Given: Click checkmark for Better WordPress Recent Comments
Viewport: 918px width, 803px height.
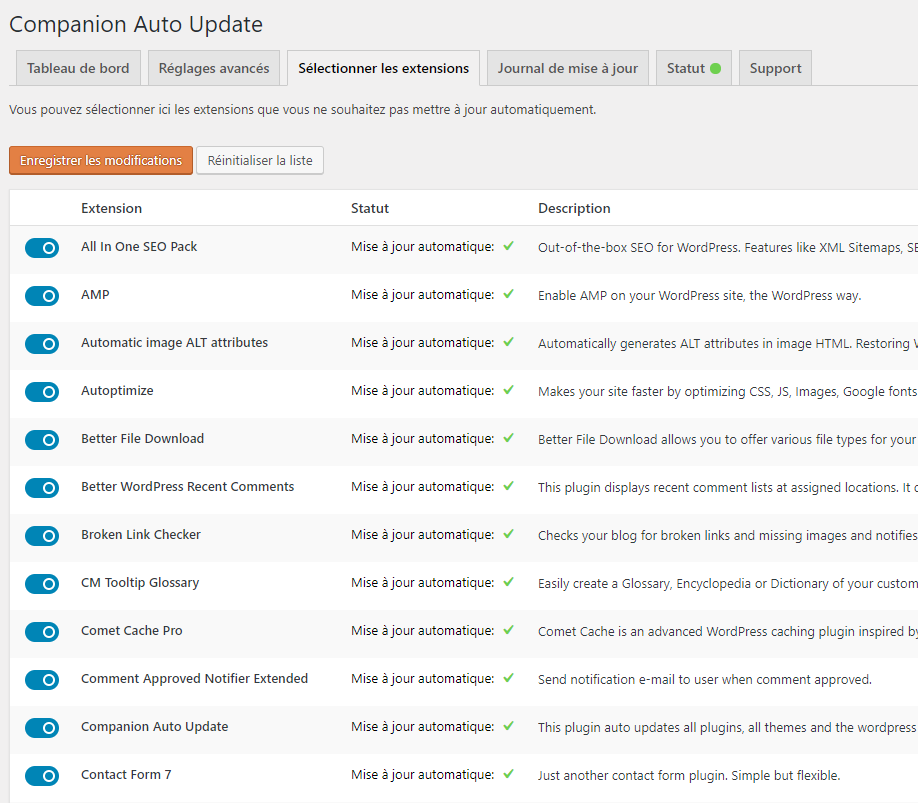Looking at the screenshot, I should pos(508,486).
